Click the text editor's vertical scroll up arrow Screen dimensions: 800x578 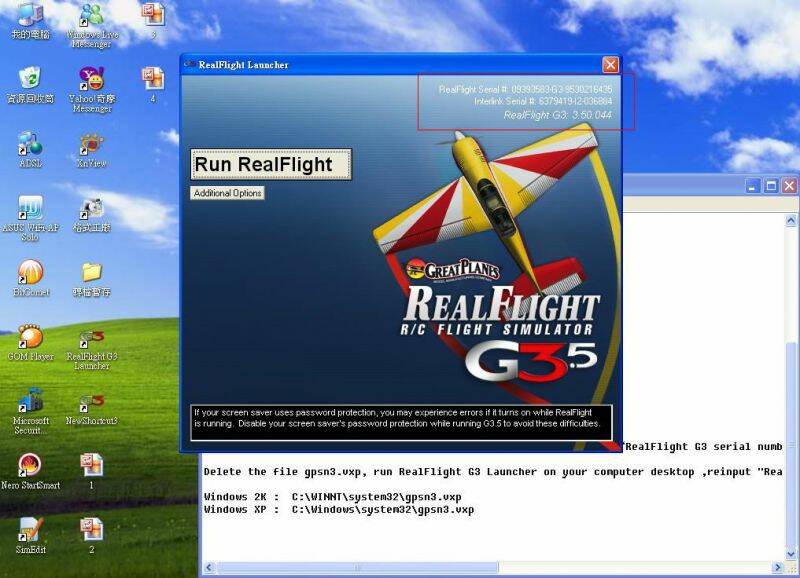pos(791,220)
